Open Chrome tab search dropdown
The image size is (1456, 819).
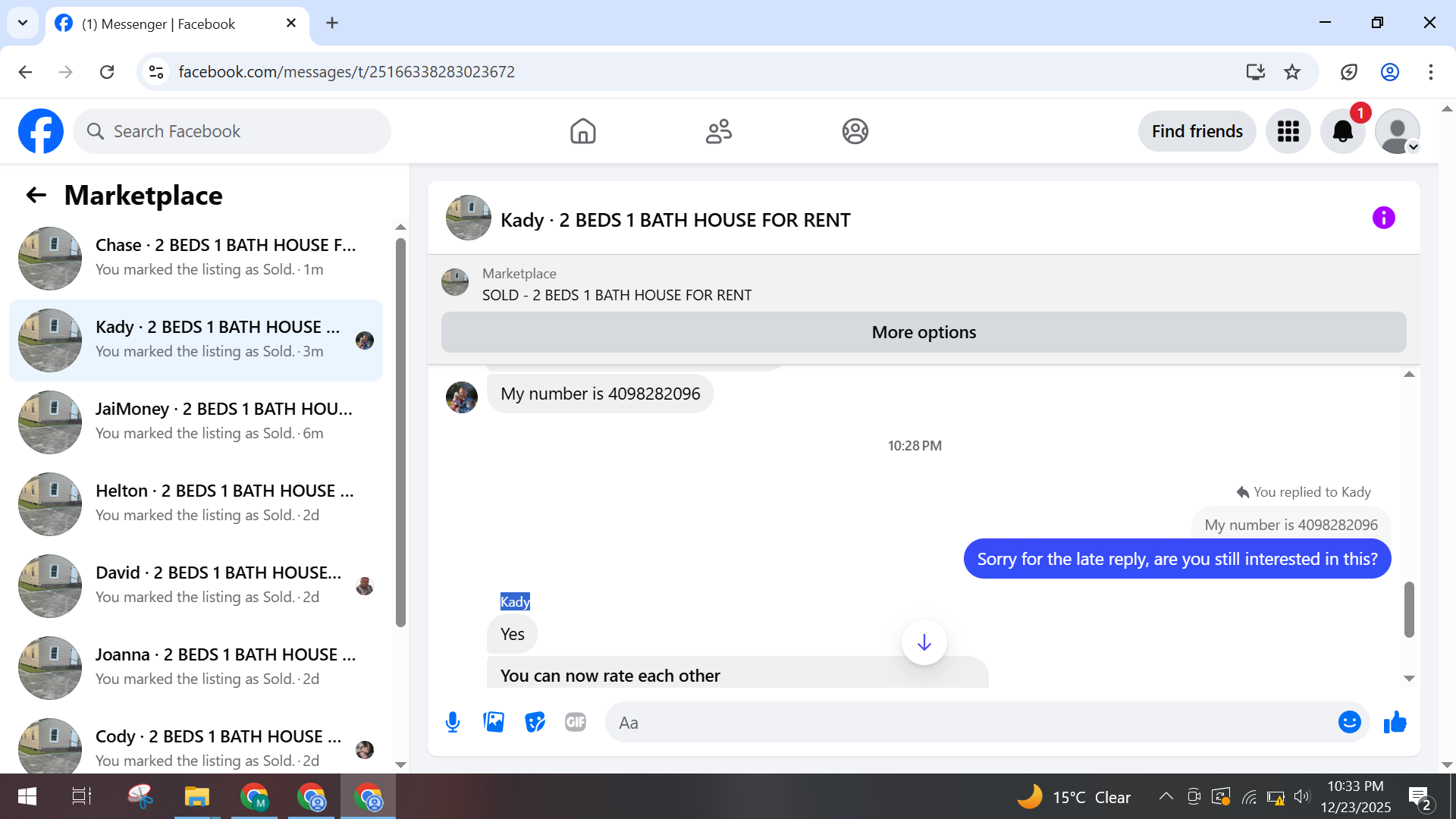tap(23, 23)
